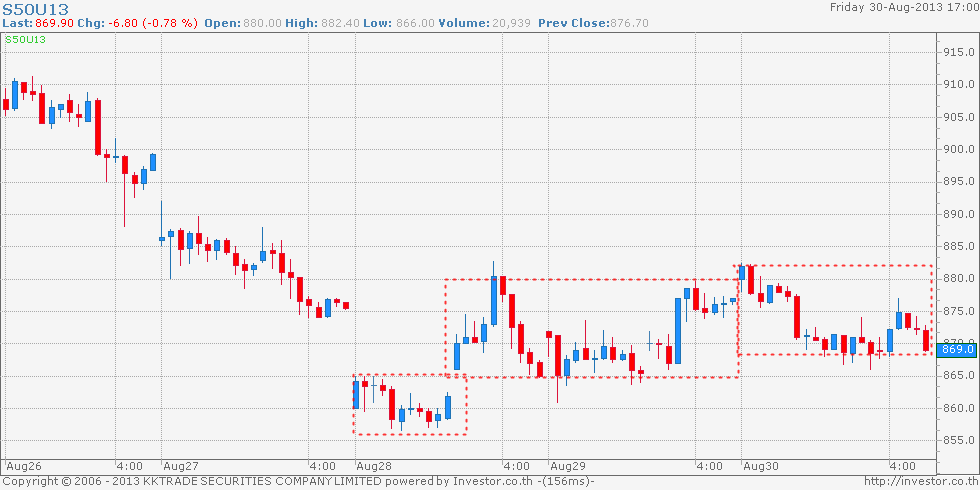This screenshot has width=980, height=490.
Task: Click the 910.0 price axis label
Action: coord(958,84)
